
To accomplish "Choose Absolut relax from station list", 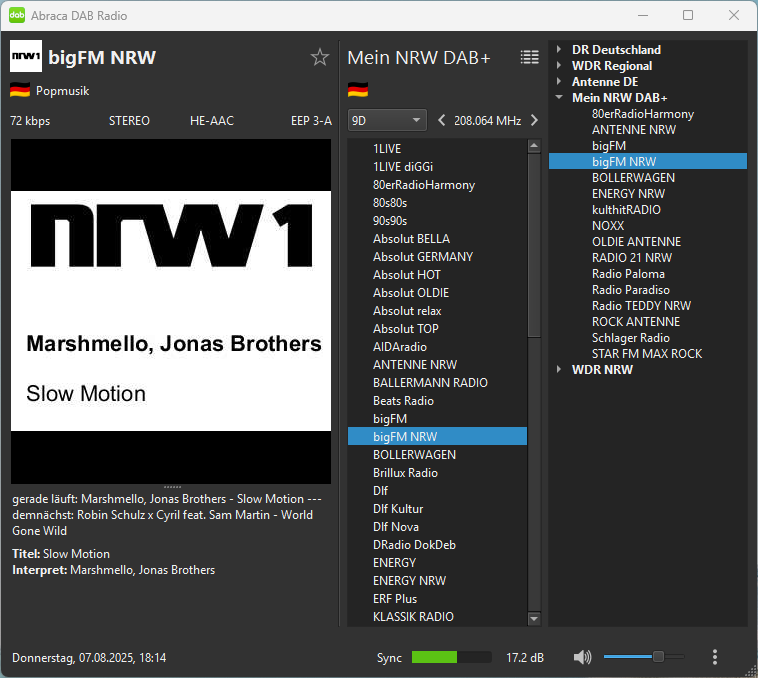I will tap(406, 311).
